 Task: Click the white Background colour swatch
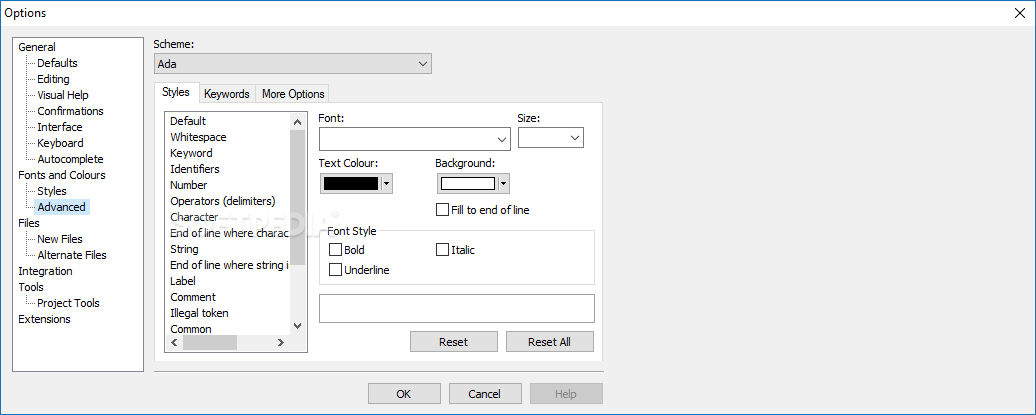pos(468,183)
